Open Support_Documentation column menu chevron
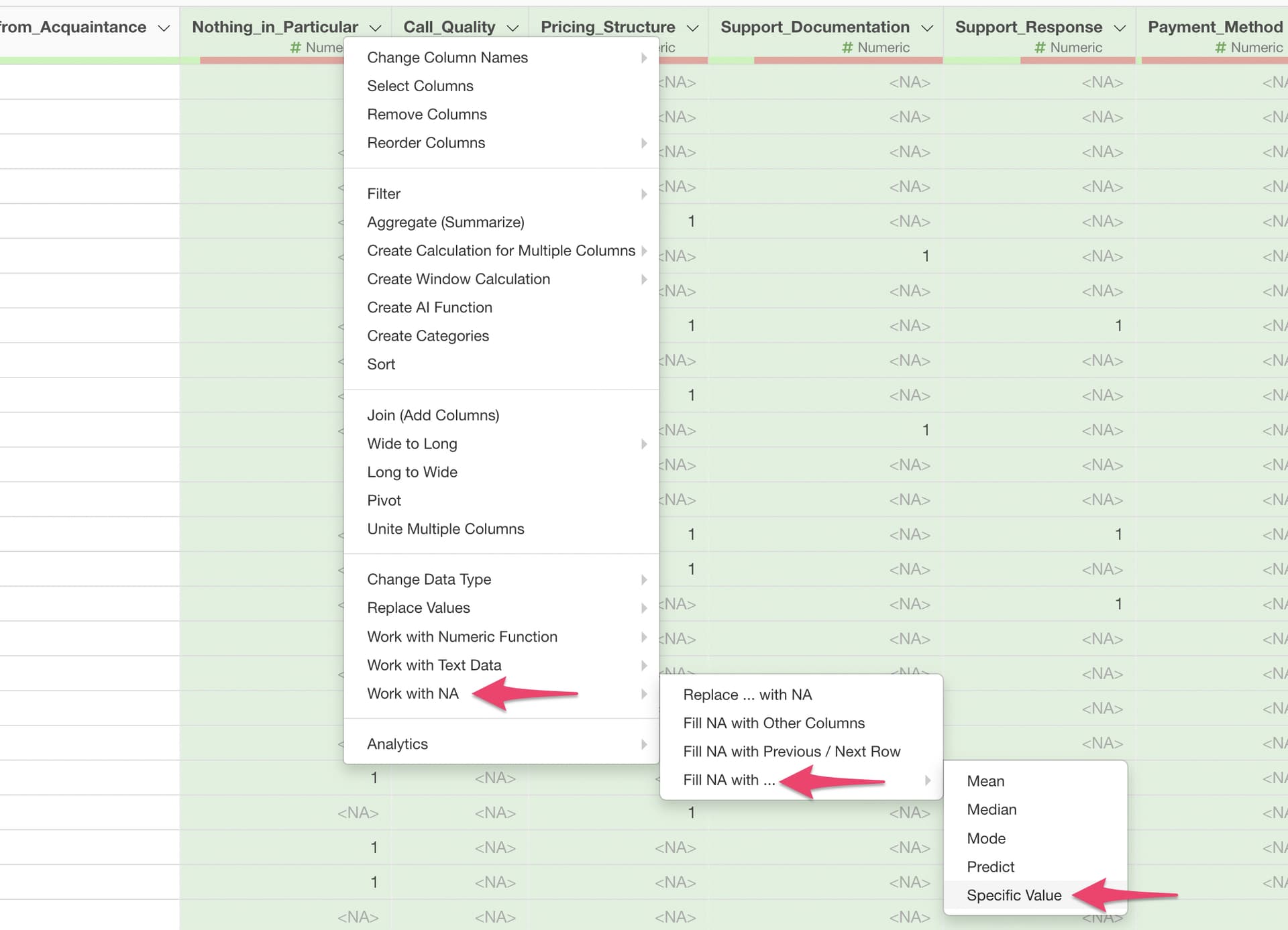The image size is (1288, 930). 926,28
